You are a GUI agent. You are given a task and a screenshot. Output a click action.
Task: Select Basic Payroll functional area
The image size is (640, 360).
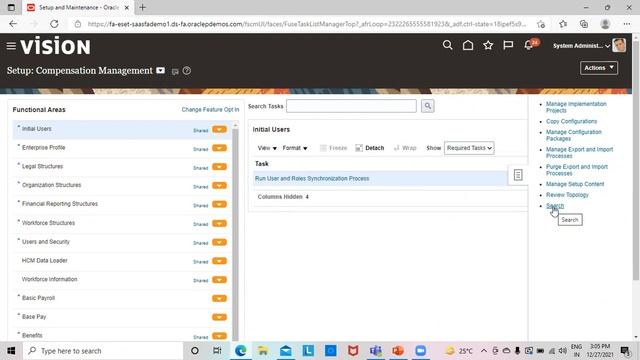pos(38,298)
